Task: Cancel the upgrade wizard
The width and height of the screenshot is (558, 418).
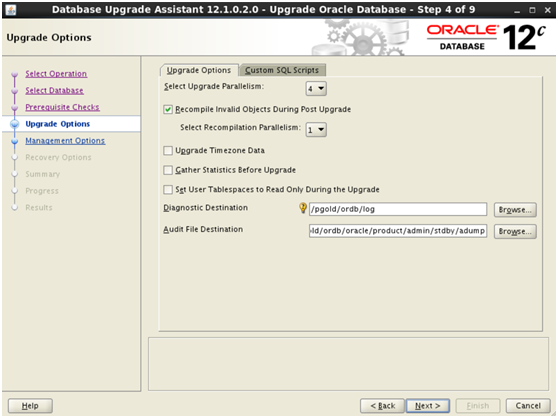Action: click(528, 406)
